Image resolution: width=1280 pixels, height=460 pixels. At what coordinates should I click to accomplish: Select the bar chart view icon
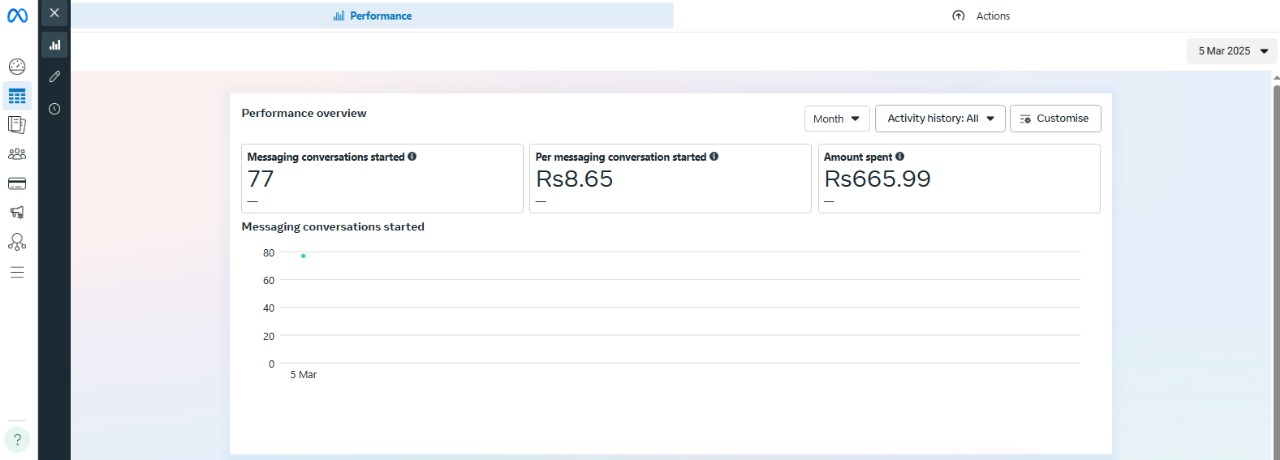(x=54, y=45)
